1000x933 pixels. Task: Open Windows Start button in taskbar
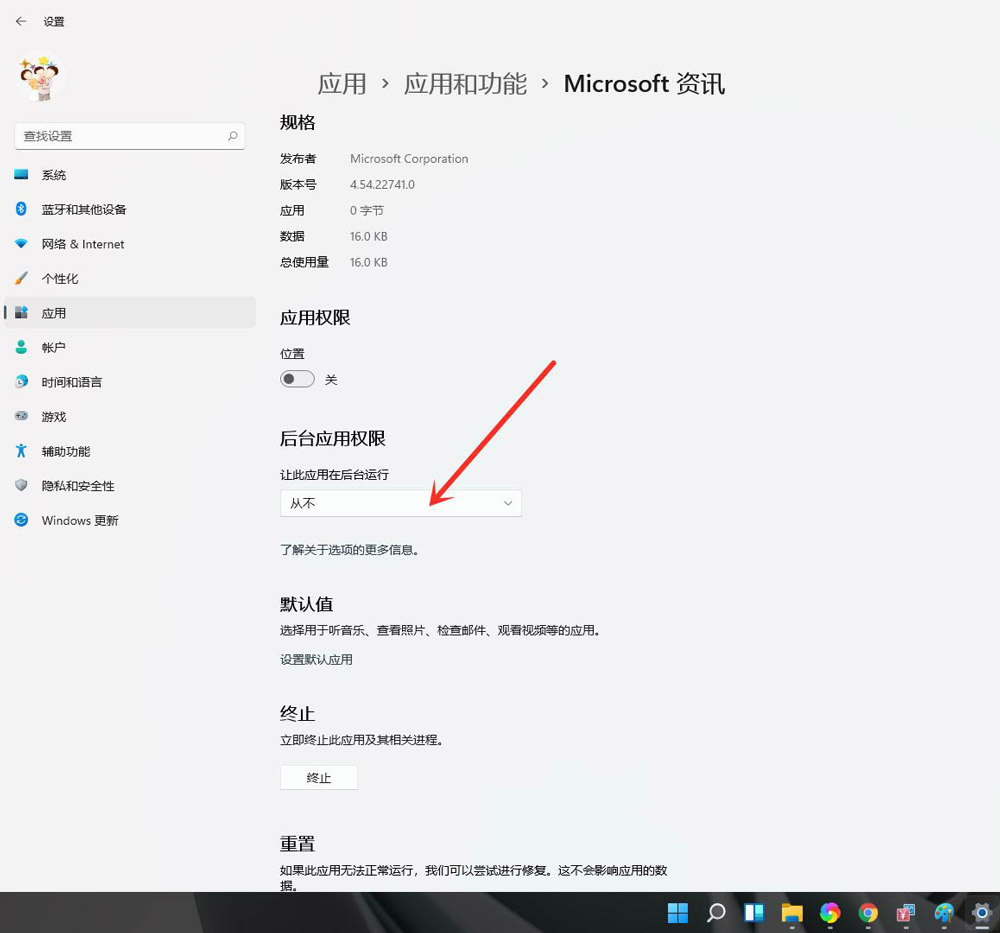[x=677, y=913]
